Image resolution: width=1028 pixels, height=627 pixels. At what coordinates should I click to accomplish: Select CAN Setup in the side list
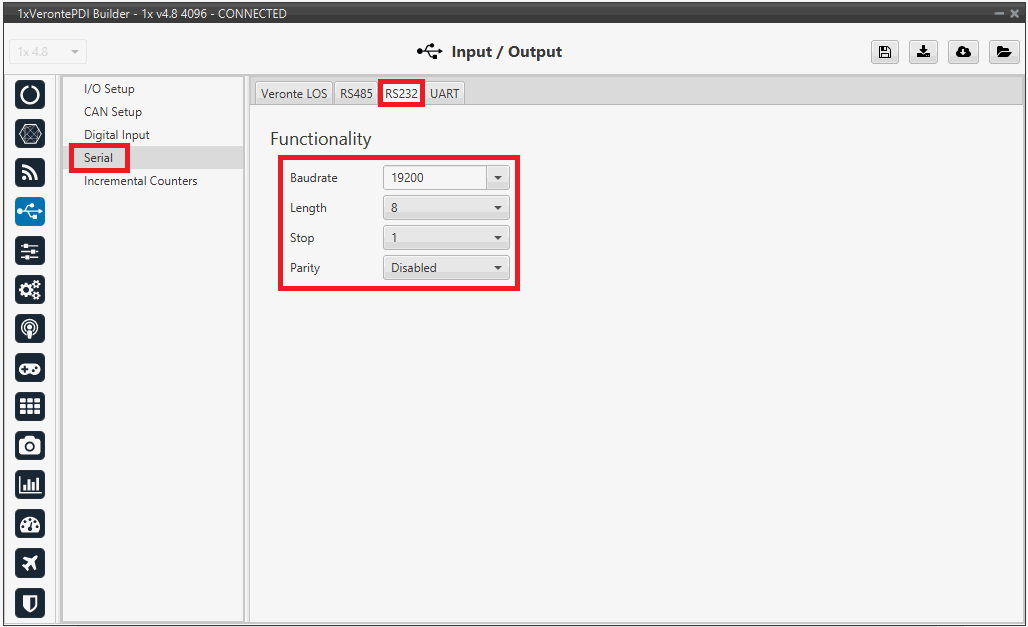pos(113,112)
